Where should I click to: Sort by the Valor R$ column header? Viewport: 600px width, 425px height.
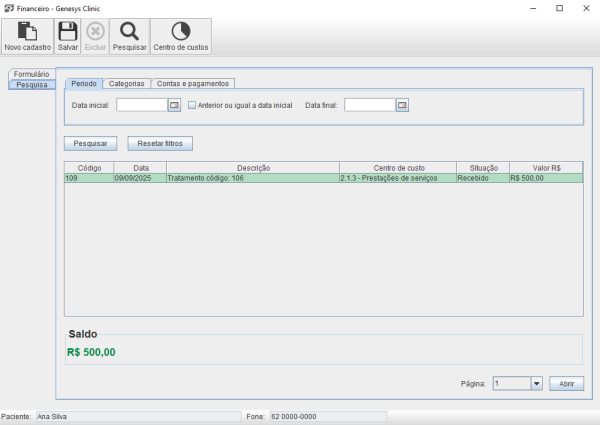point(546,167)
